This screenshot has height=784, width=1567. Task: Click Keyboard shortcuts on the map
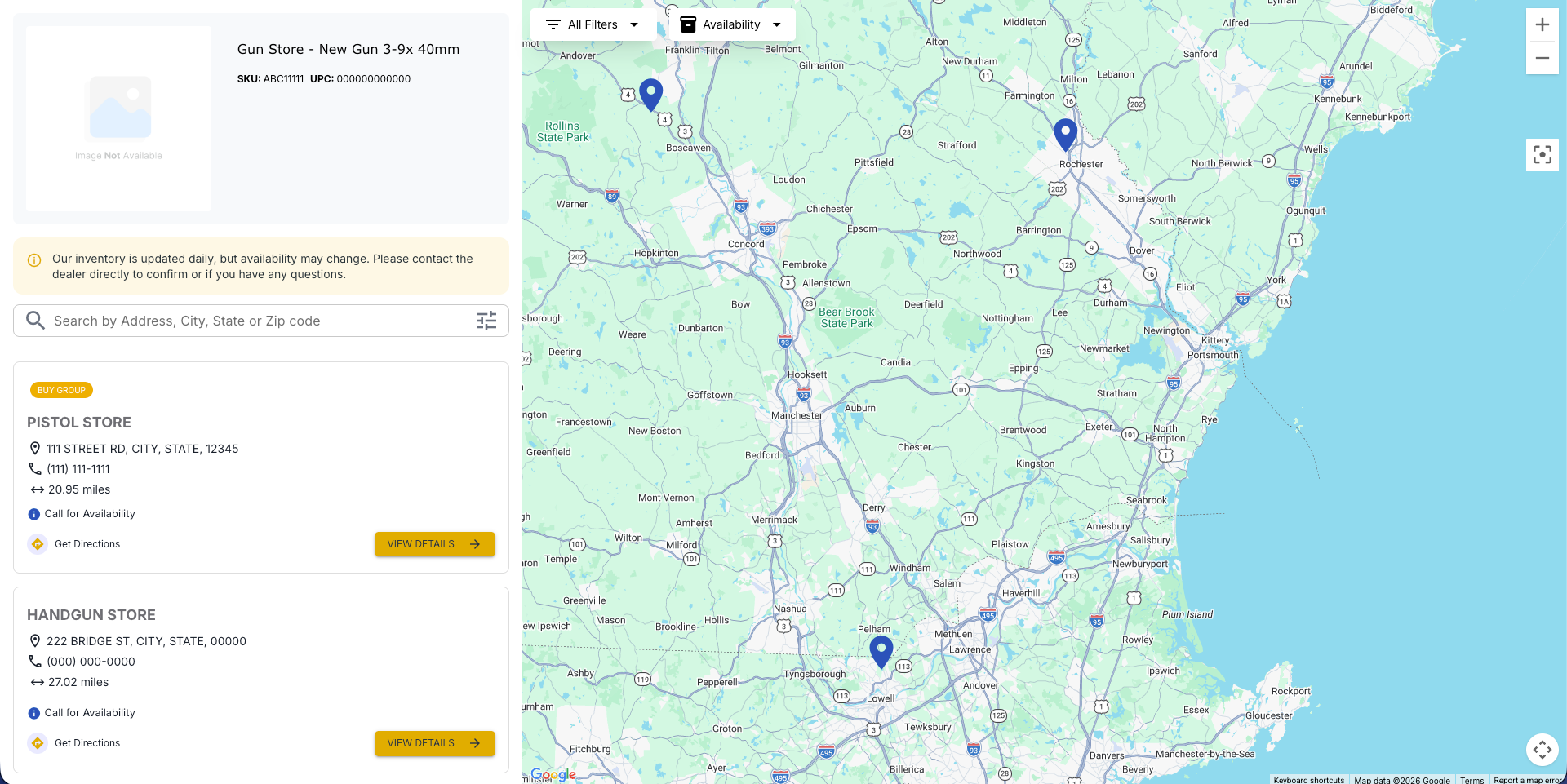(x=1308, y=780)
